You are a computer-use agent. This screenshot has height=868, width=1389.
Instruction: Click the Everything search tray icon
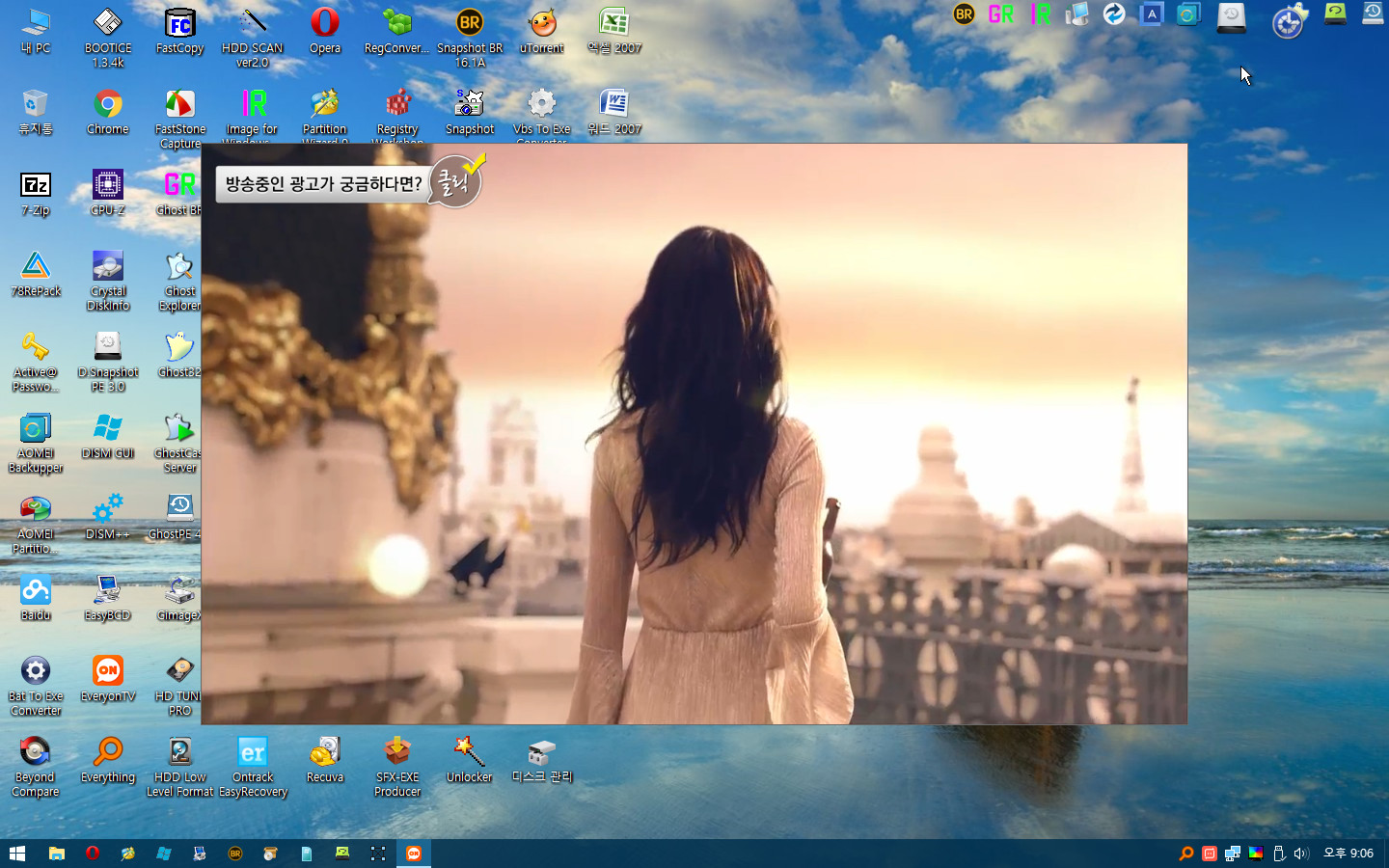(x=1186, y=854)
